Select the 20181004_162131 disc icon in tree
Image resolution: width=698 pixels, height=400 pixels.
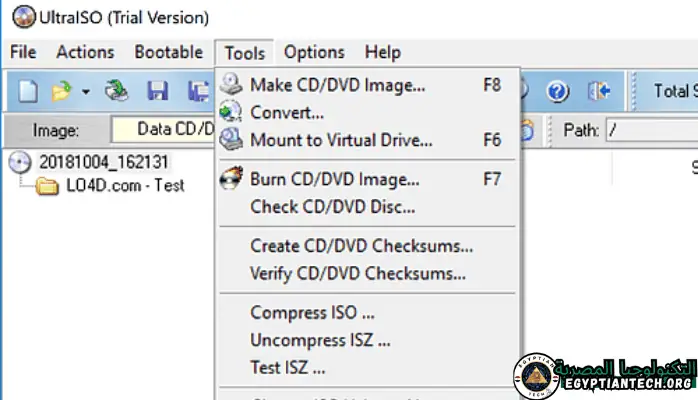pos(20,162)
